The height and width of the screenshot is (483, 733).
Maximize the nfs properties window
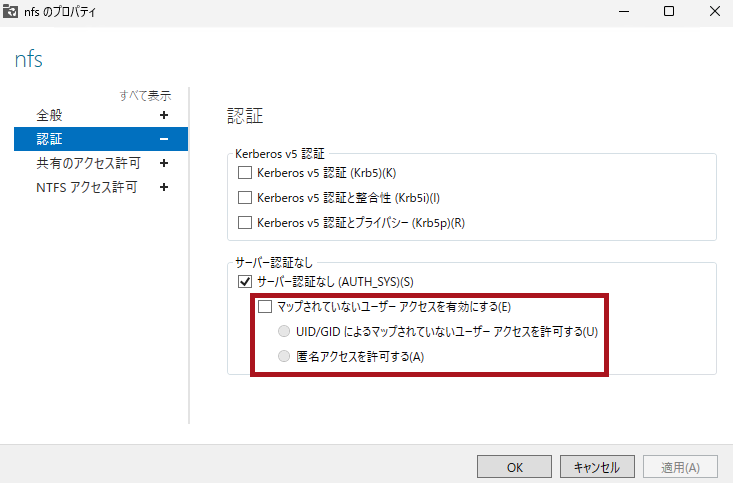click(x=669, y=11)
